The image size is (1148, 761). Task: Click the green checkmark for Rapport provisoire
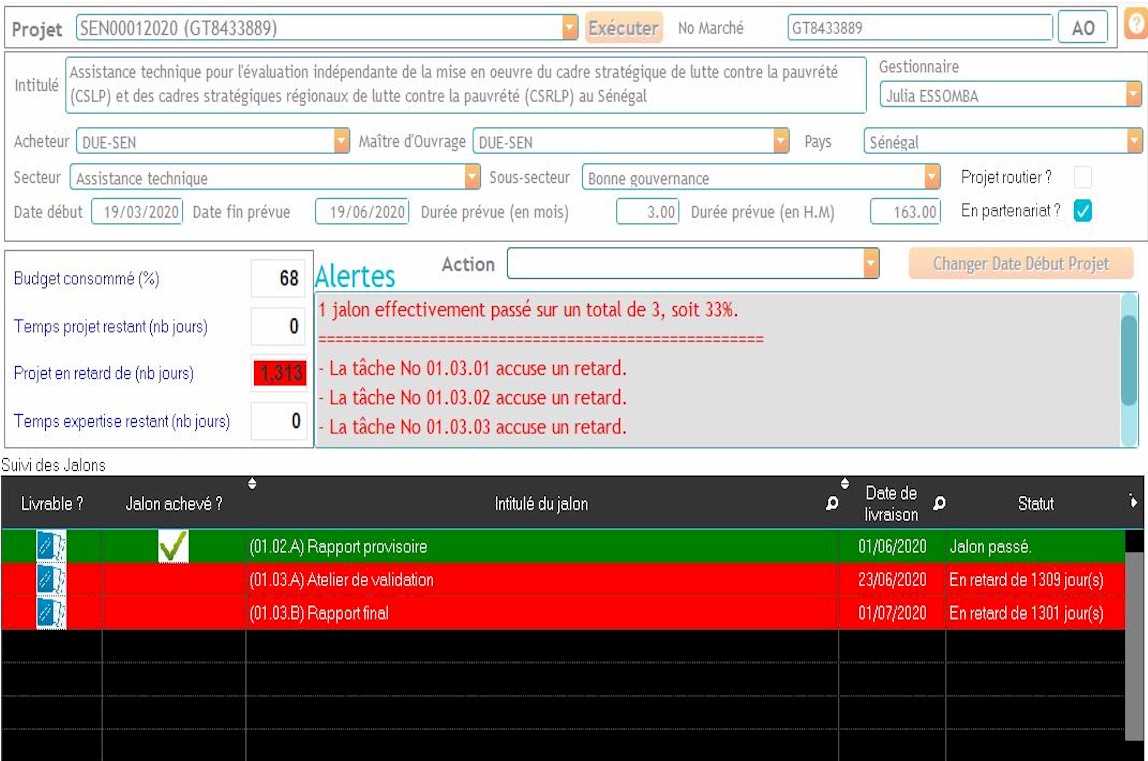[173, 547]
